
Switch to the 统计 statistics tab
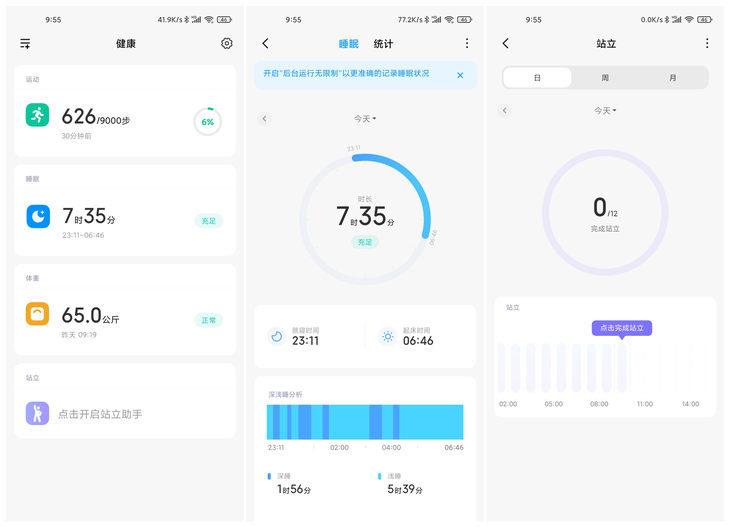pos(383,44)
